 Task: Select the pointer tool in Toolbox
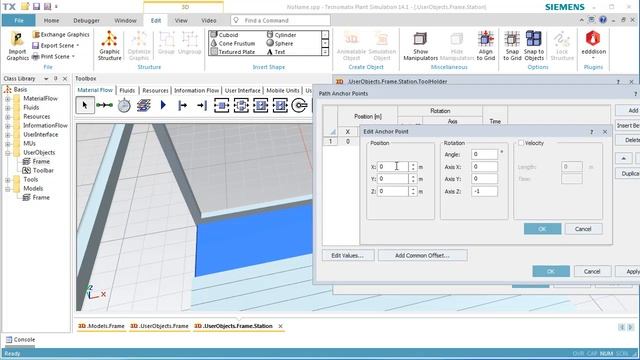coord(85,105)
